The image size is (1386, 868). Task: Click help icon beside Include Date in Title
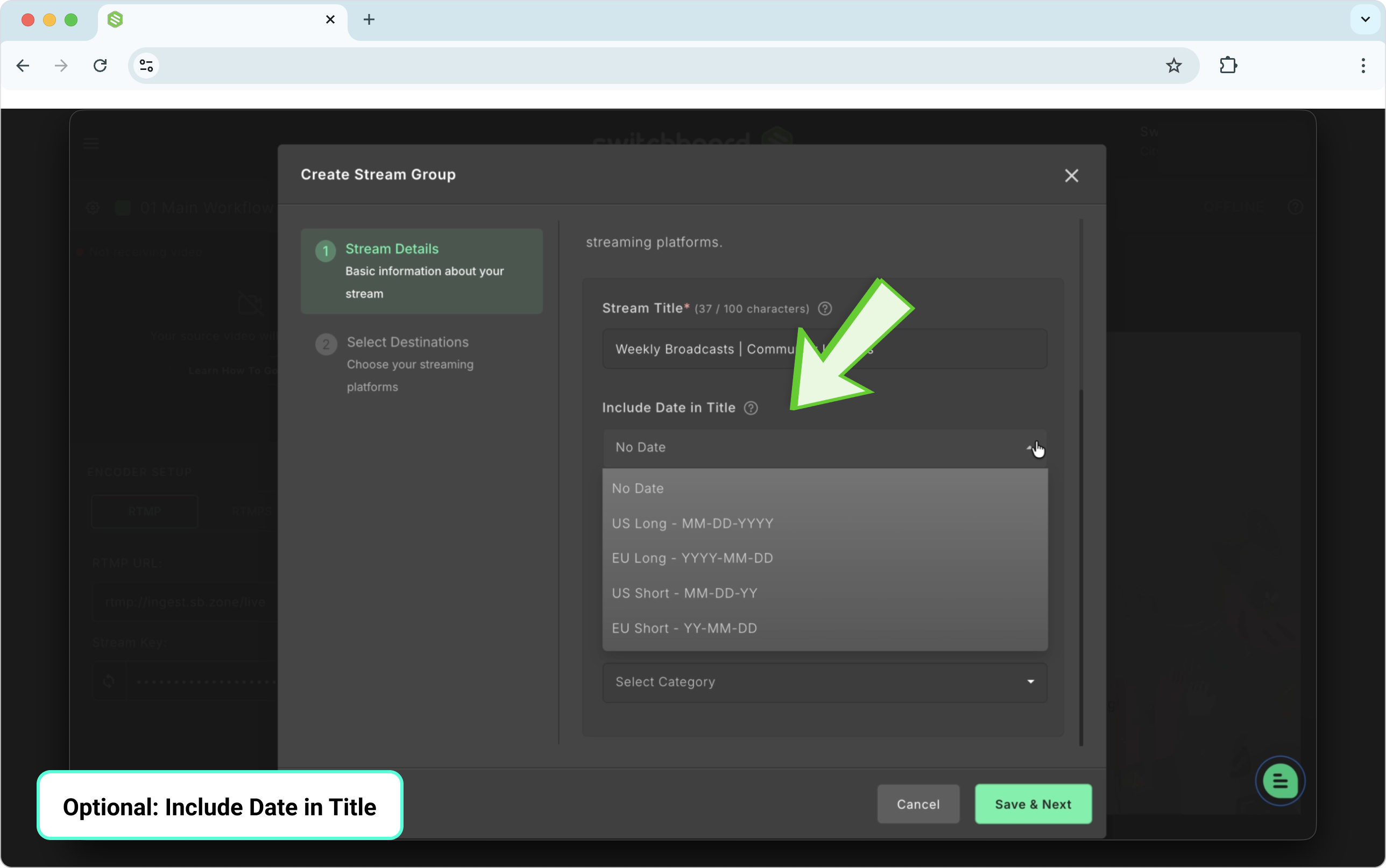pos(751,408)
